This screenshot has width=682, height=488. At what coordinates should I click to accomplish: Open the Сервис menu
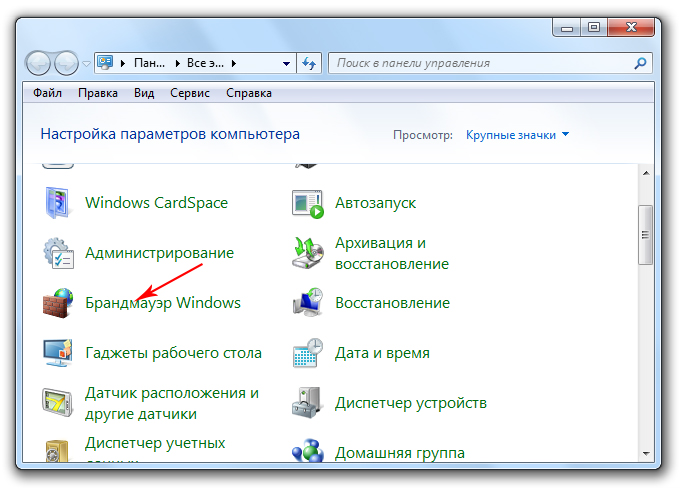click(x=190, y=93)
